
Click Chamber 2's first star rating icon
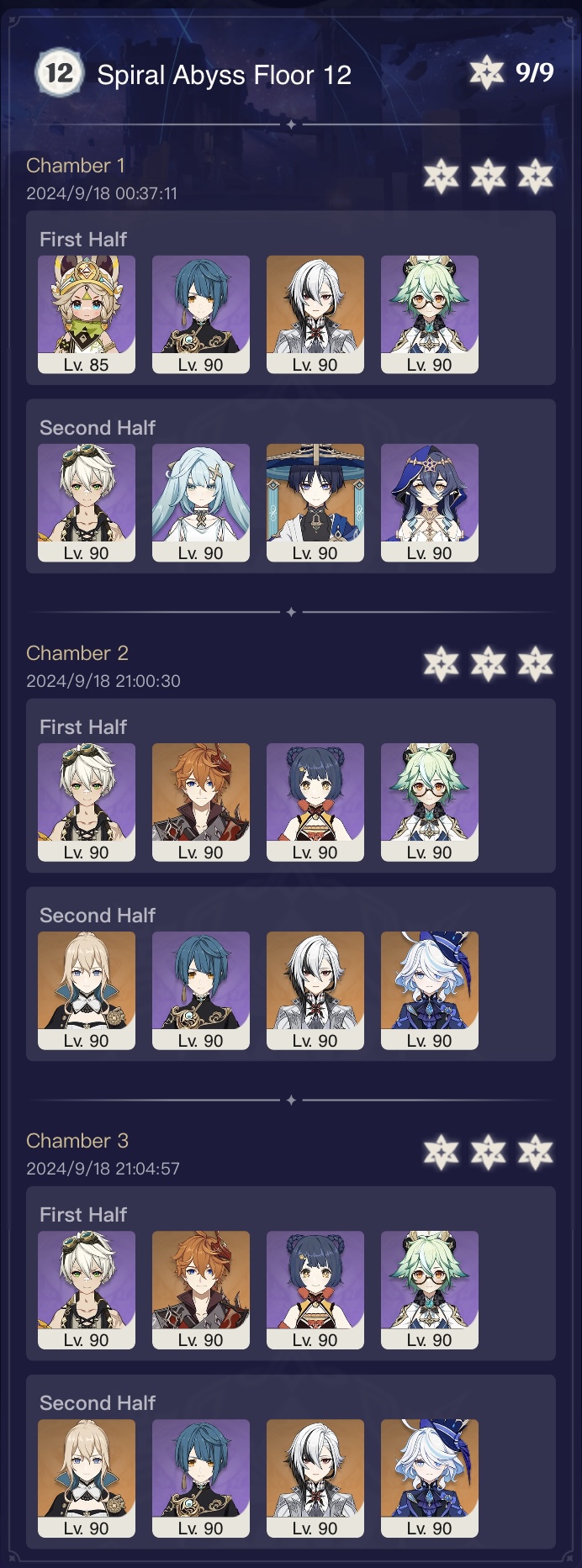442,664
